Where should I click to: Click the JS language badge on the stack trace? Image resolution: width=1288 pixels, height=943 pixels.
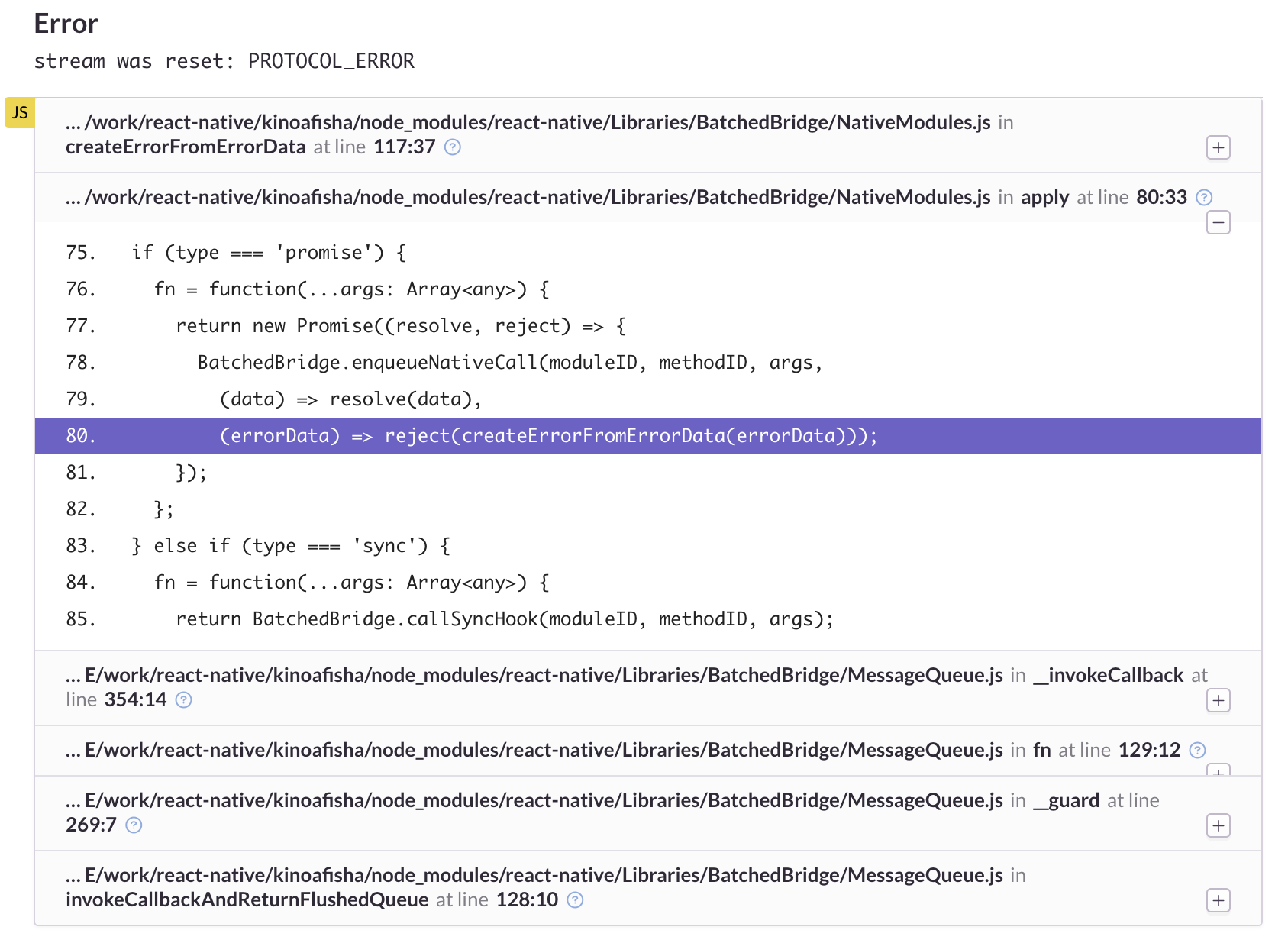(x=19, y=113)
